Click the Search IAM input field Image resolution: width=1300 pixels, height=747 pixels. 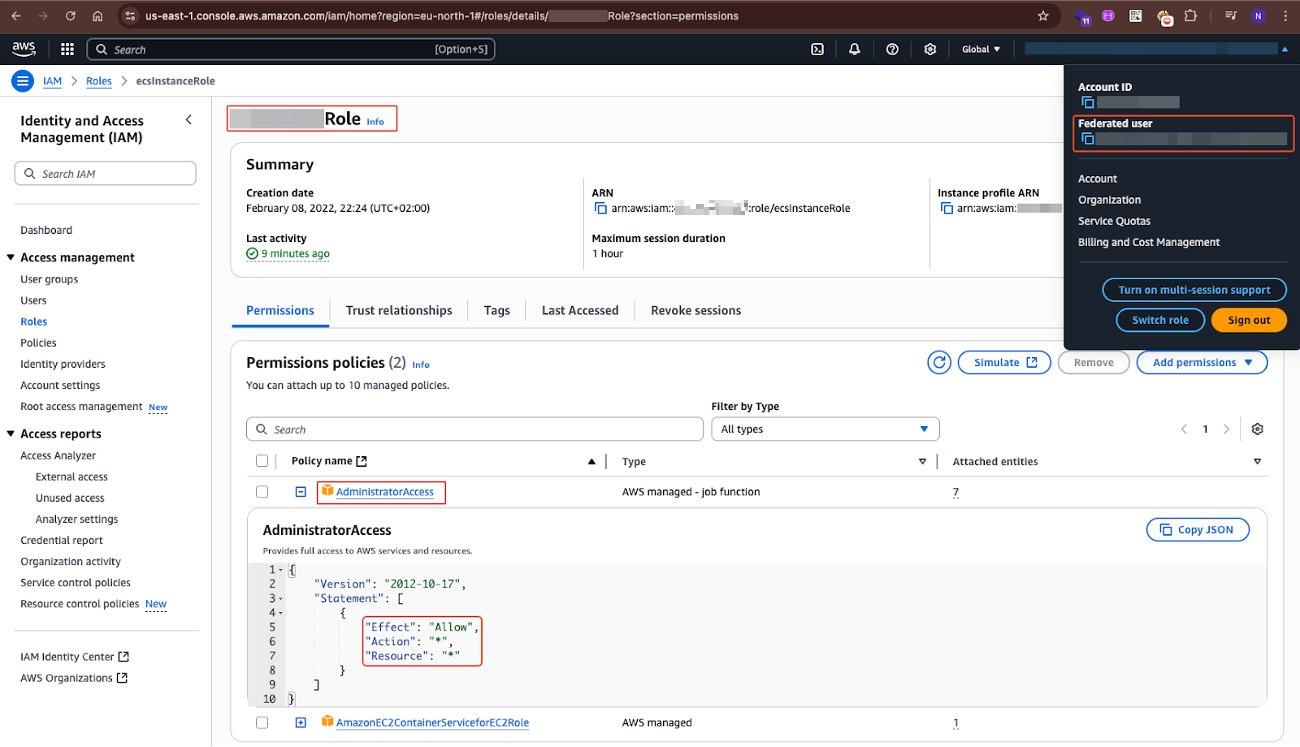(x=106, y=174)
